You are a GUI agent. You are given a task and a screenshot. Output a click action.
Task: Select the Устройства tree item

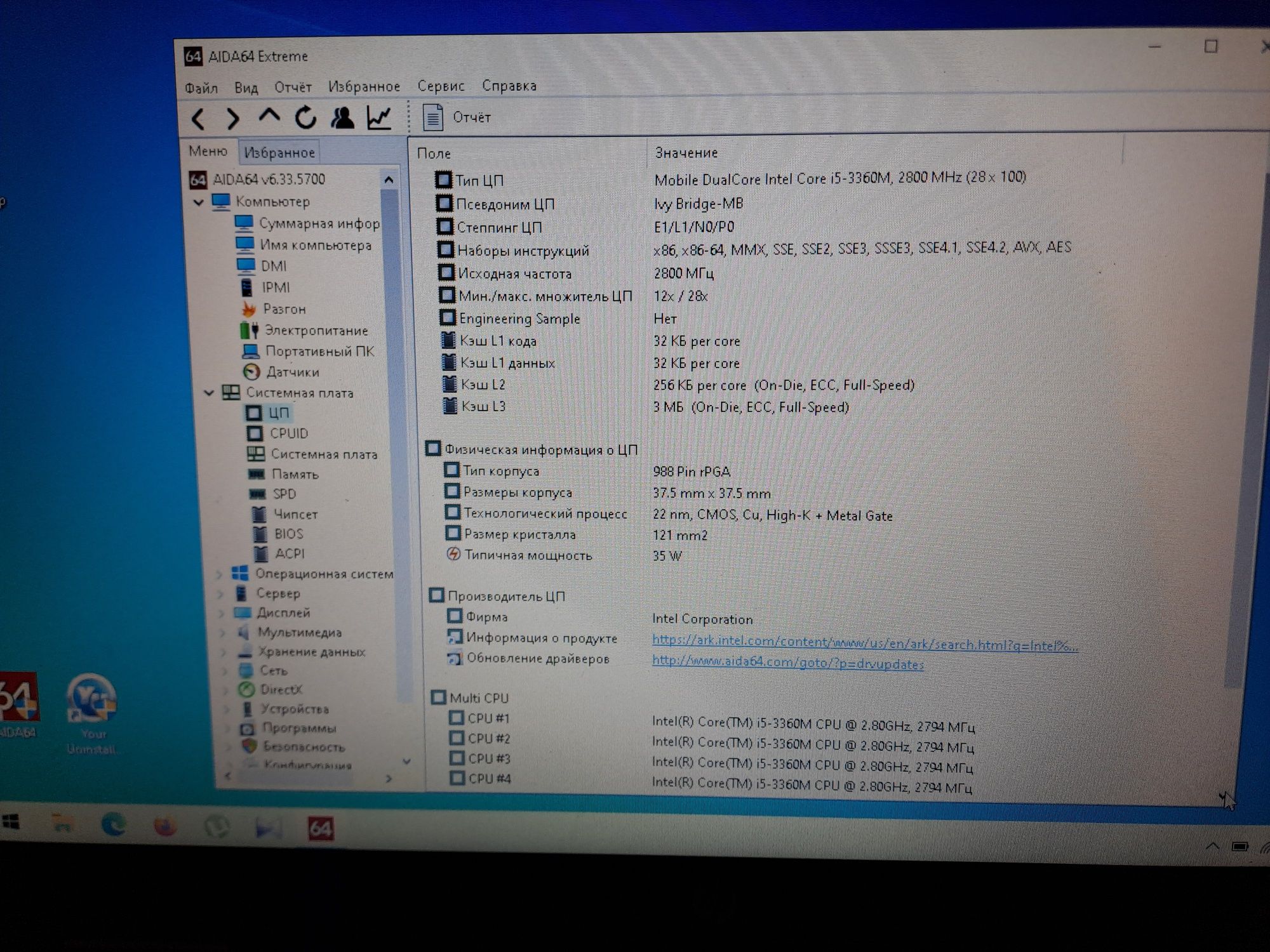284,709
